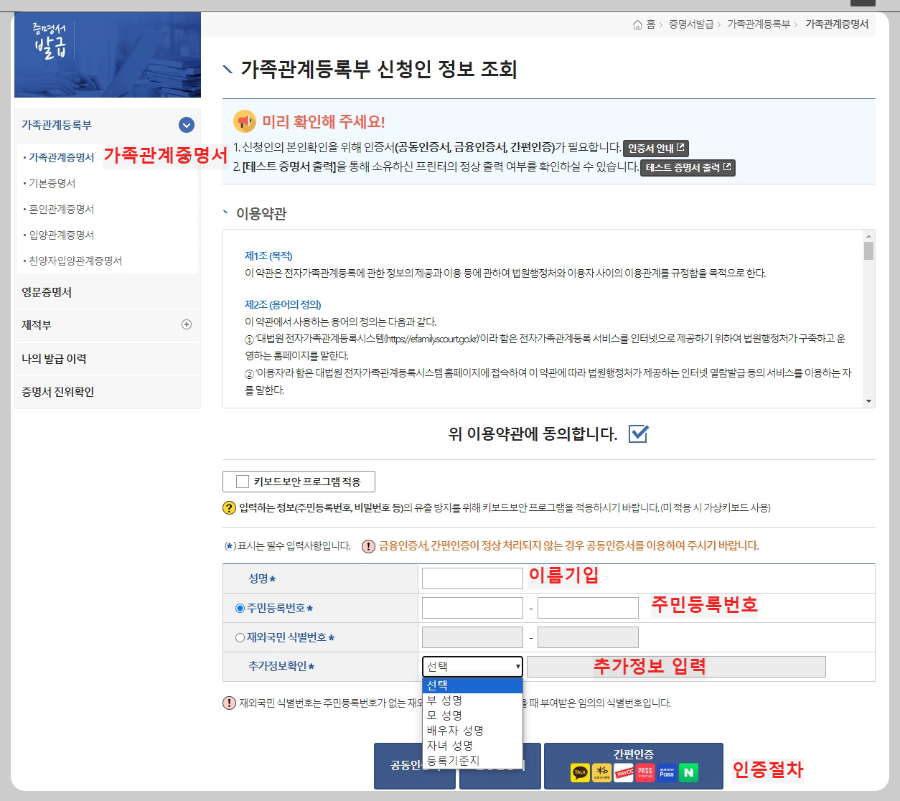Open 혼인관계증명서 in sidebar

(61, 209)
